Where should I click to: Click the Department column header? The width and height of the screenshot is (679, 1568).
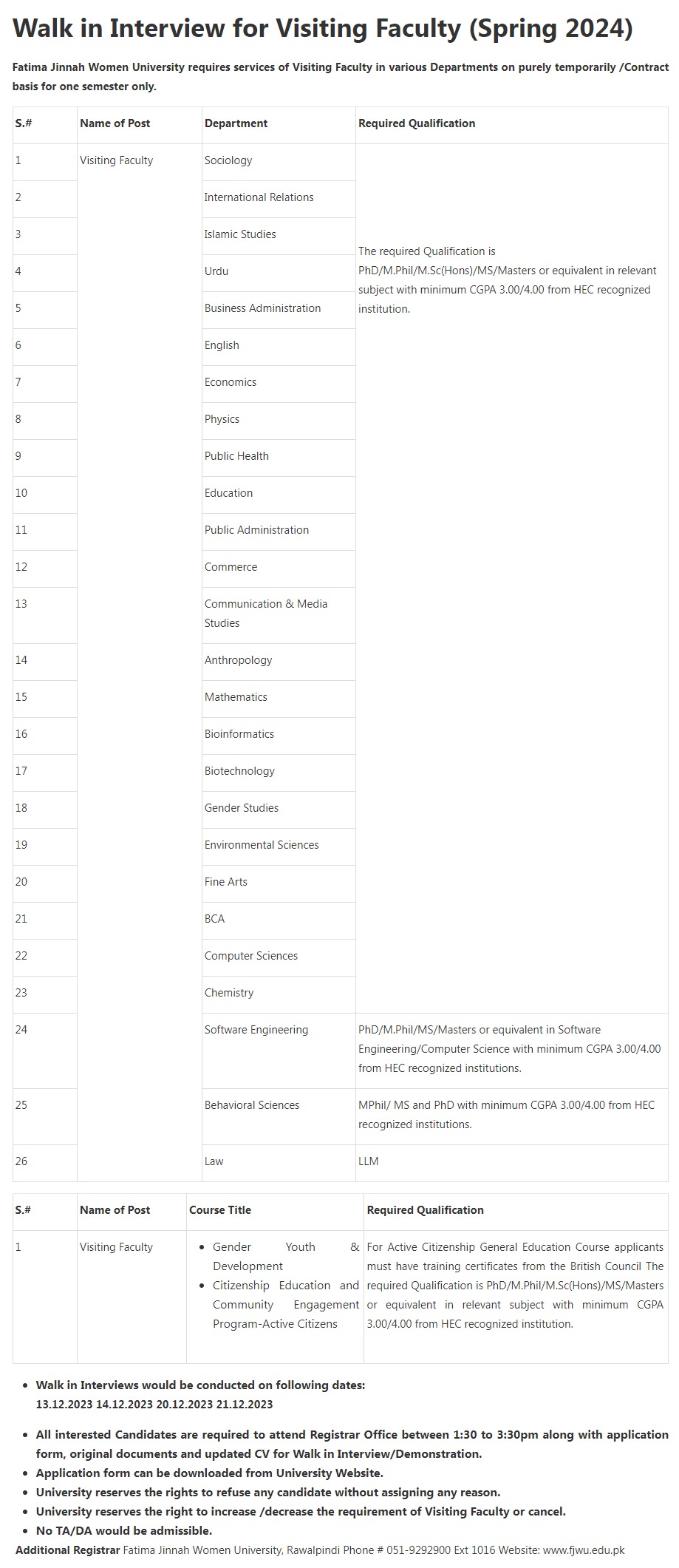[236, 123]
